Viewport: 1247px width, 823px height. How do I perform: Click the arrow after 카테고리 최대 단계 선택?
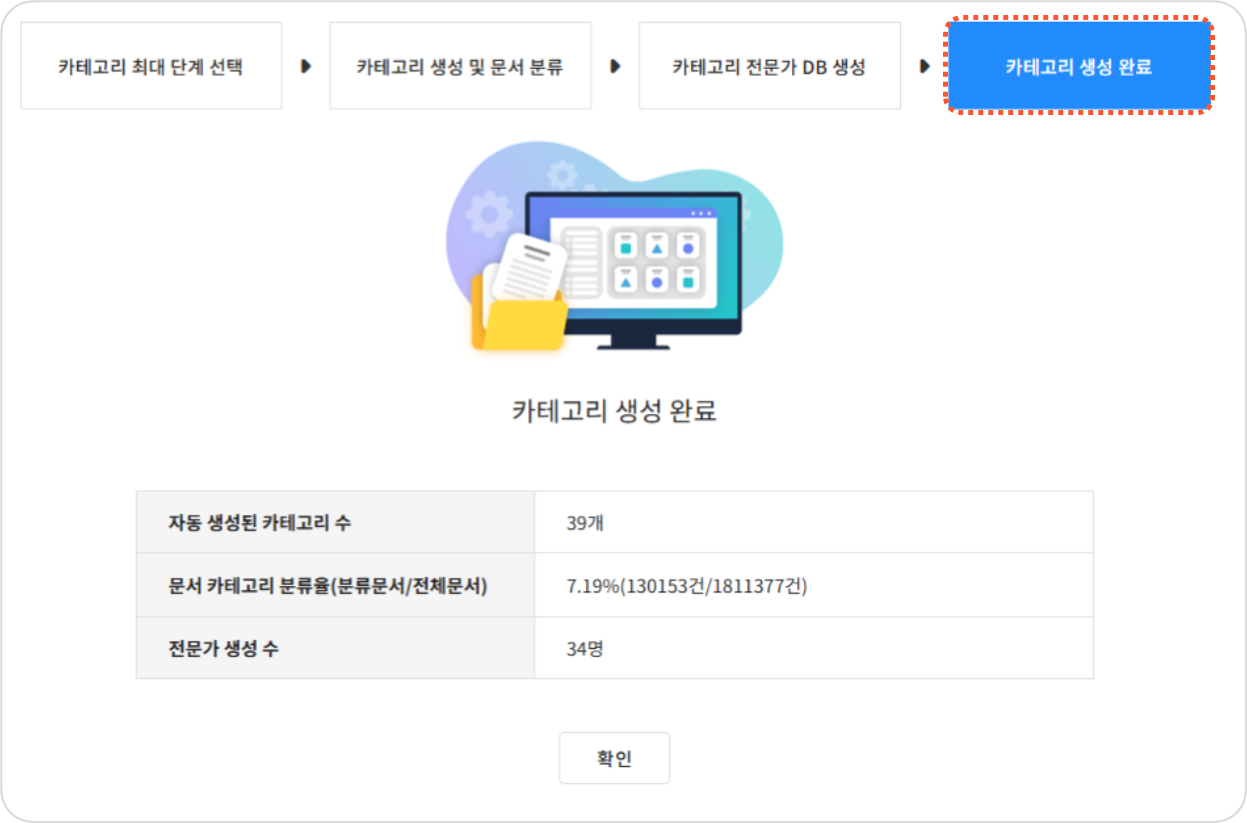click(x=306, y=67)
